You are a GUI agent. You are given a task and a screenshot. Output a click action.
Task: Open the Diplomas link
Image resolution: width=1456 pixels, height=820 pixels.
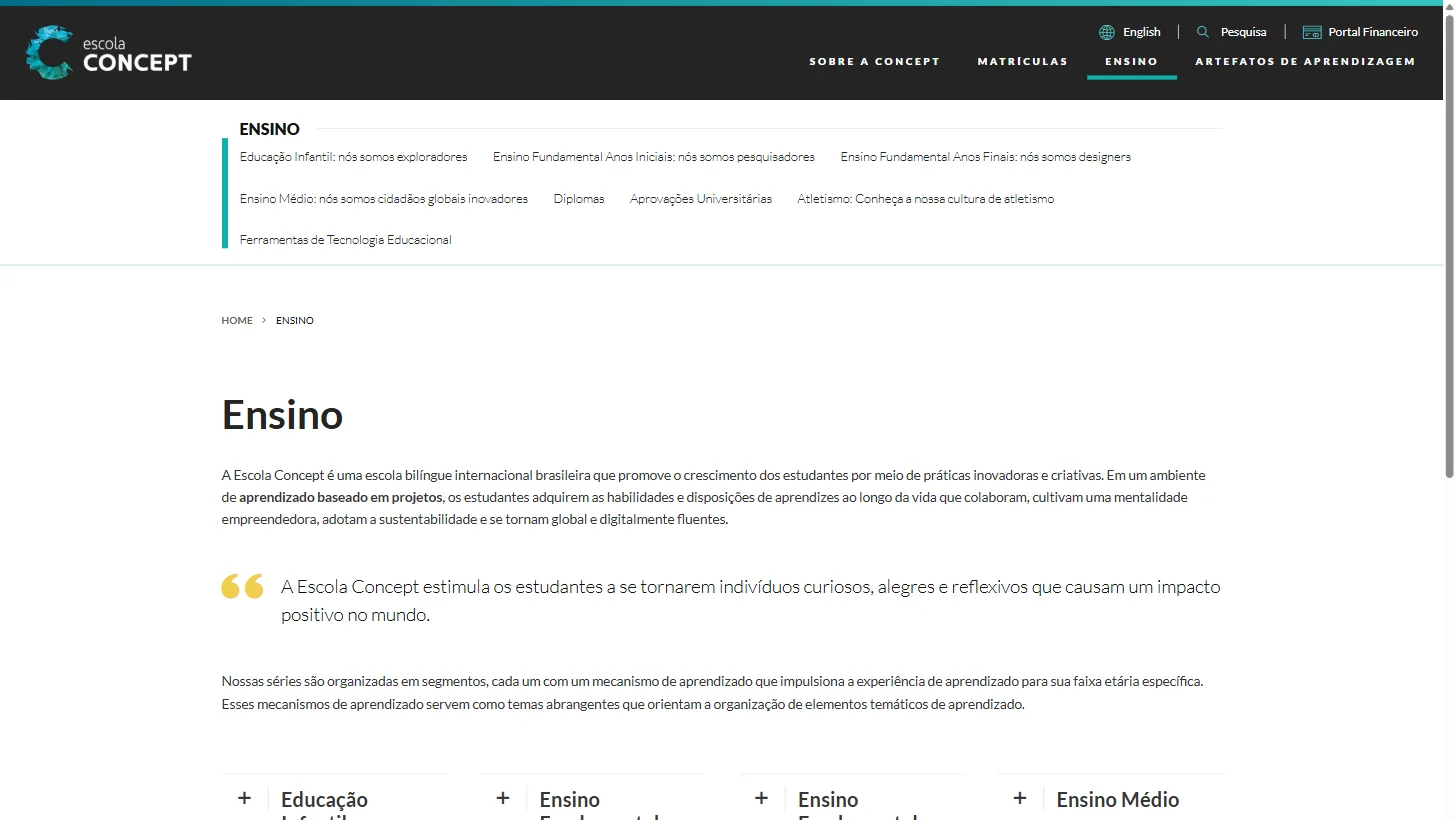pos(579,199)
